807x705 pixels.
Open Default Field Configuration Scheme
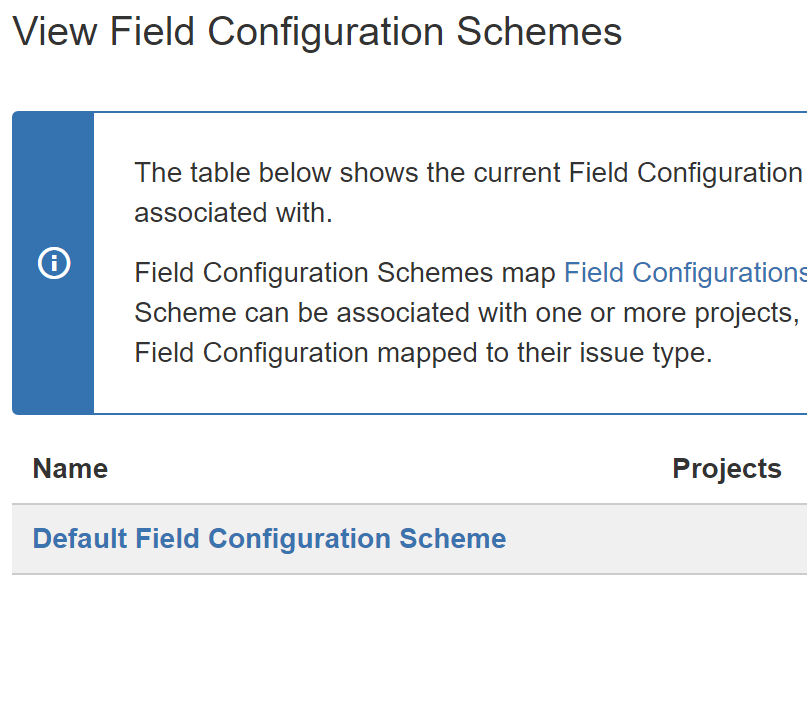pos(269,539)
